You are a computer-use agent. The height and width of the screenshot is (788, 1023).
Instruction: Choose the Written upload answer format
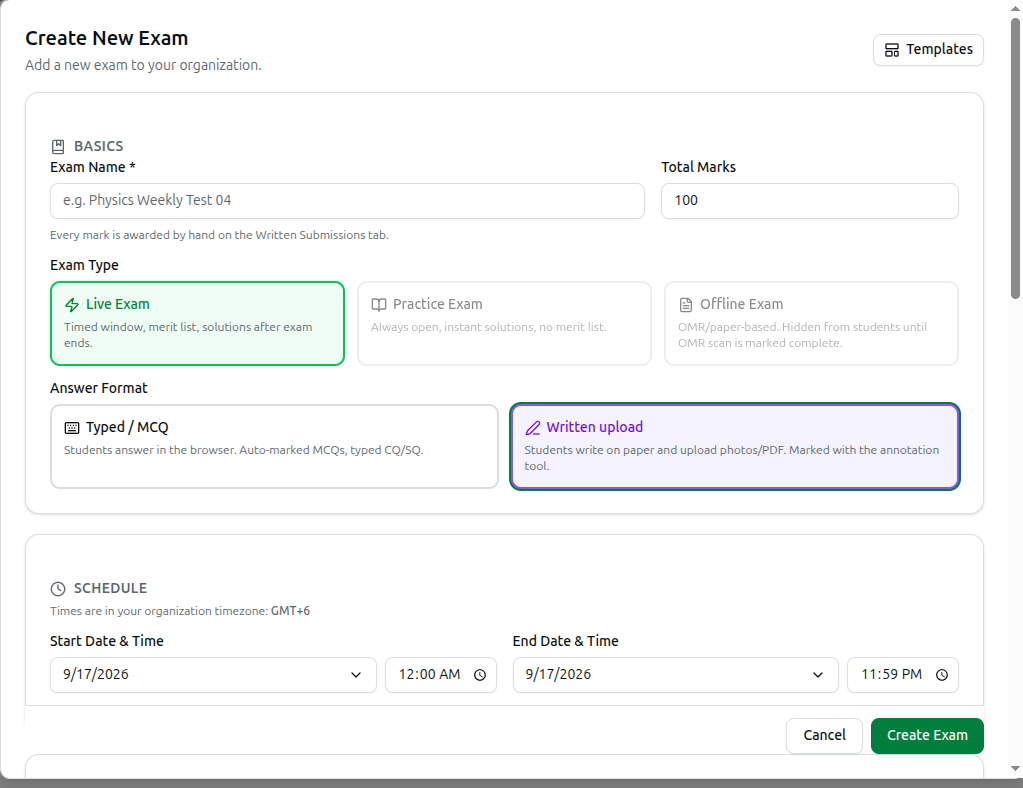click(735, 446)
